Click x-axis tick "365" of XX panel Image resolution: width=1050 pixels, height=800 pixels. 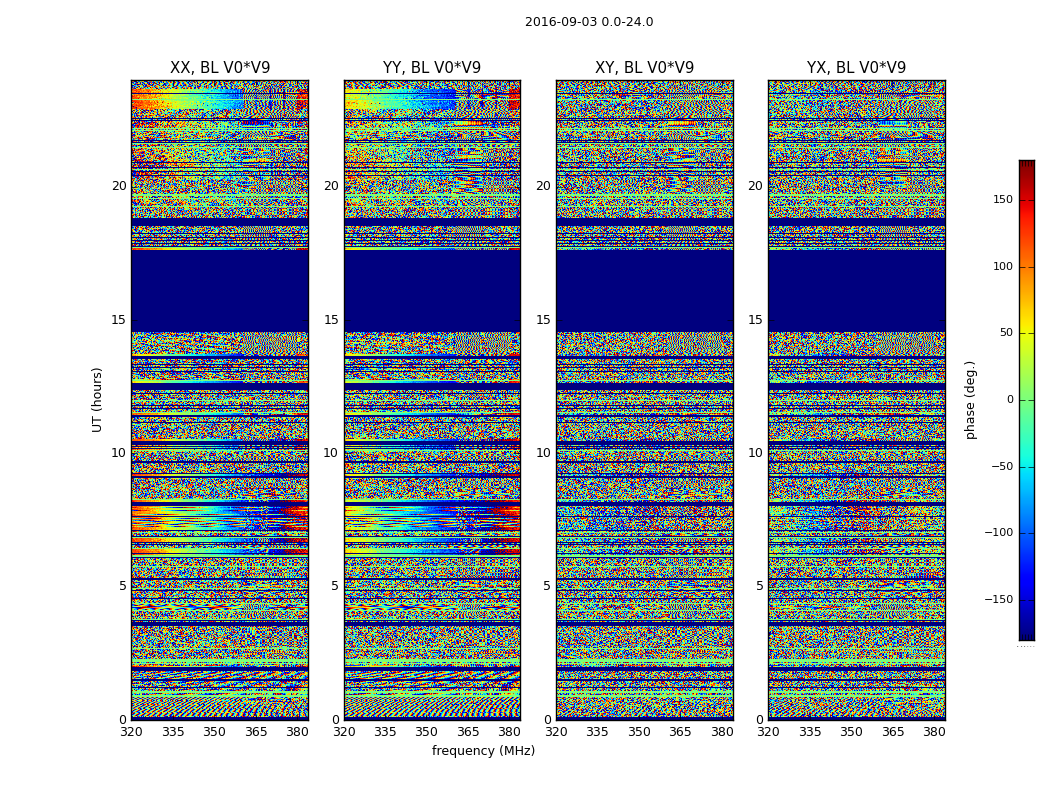(x=256, y=732)
